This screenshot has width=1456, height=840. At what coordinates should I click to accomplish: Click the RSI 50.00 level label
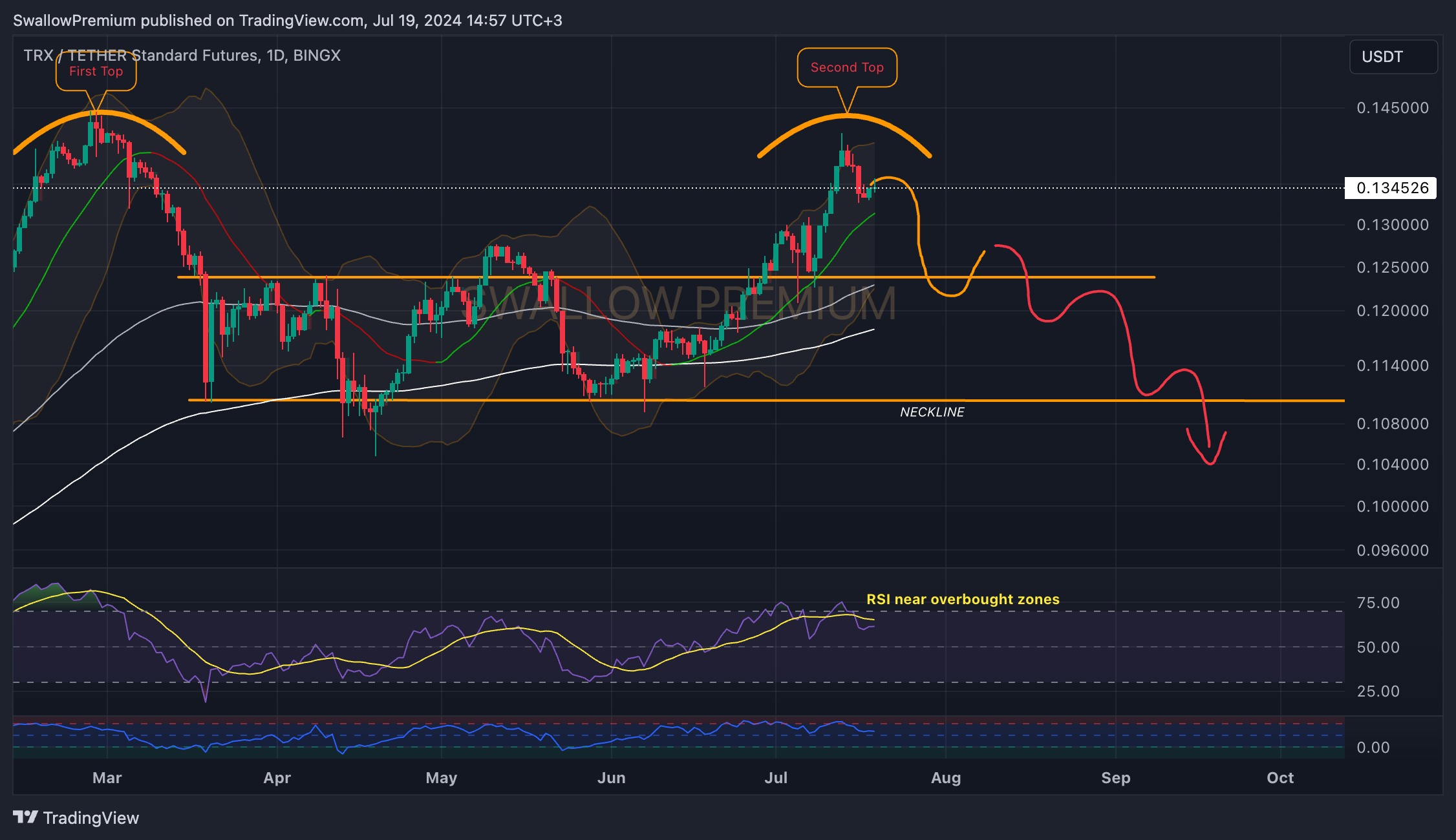[1378, 647]
